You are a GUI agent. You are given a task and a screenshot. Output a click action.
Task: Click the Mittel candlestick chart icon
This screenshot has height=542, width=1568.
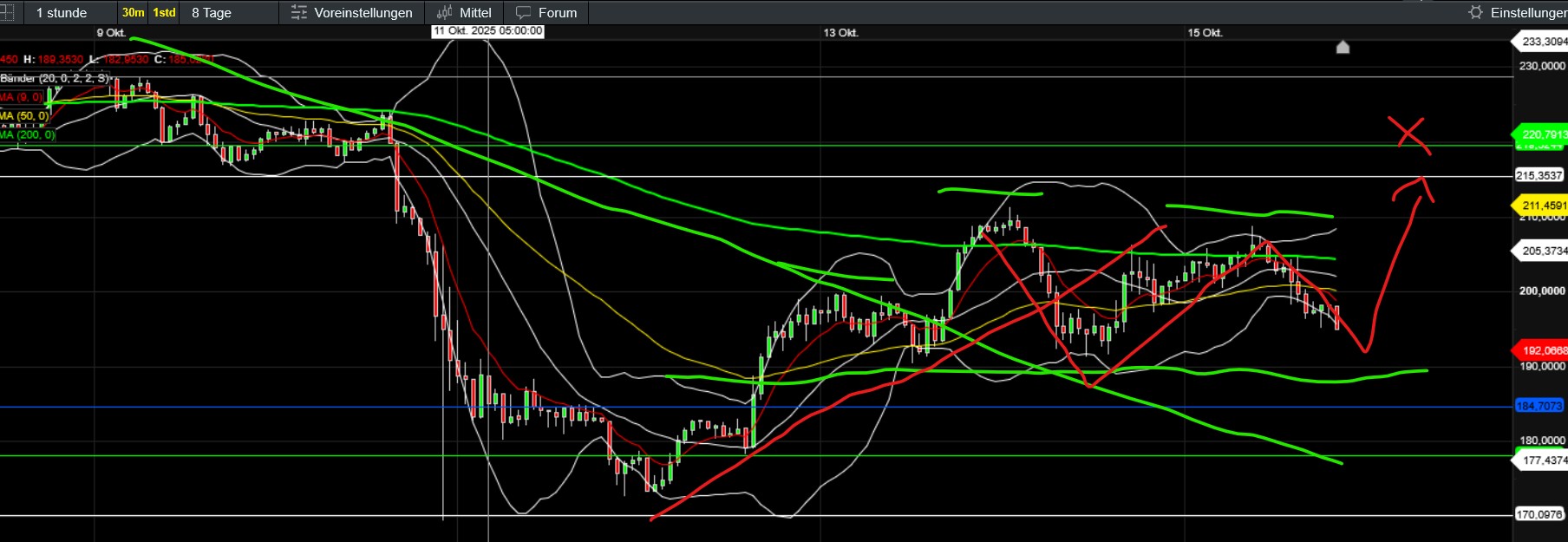click(x=445, y=13)
